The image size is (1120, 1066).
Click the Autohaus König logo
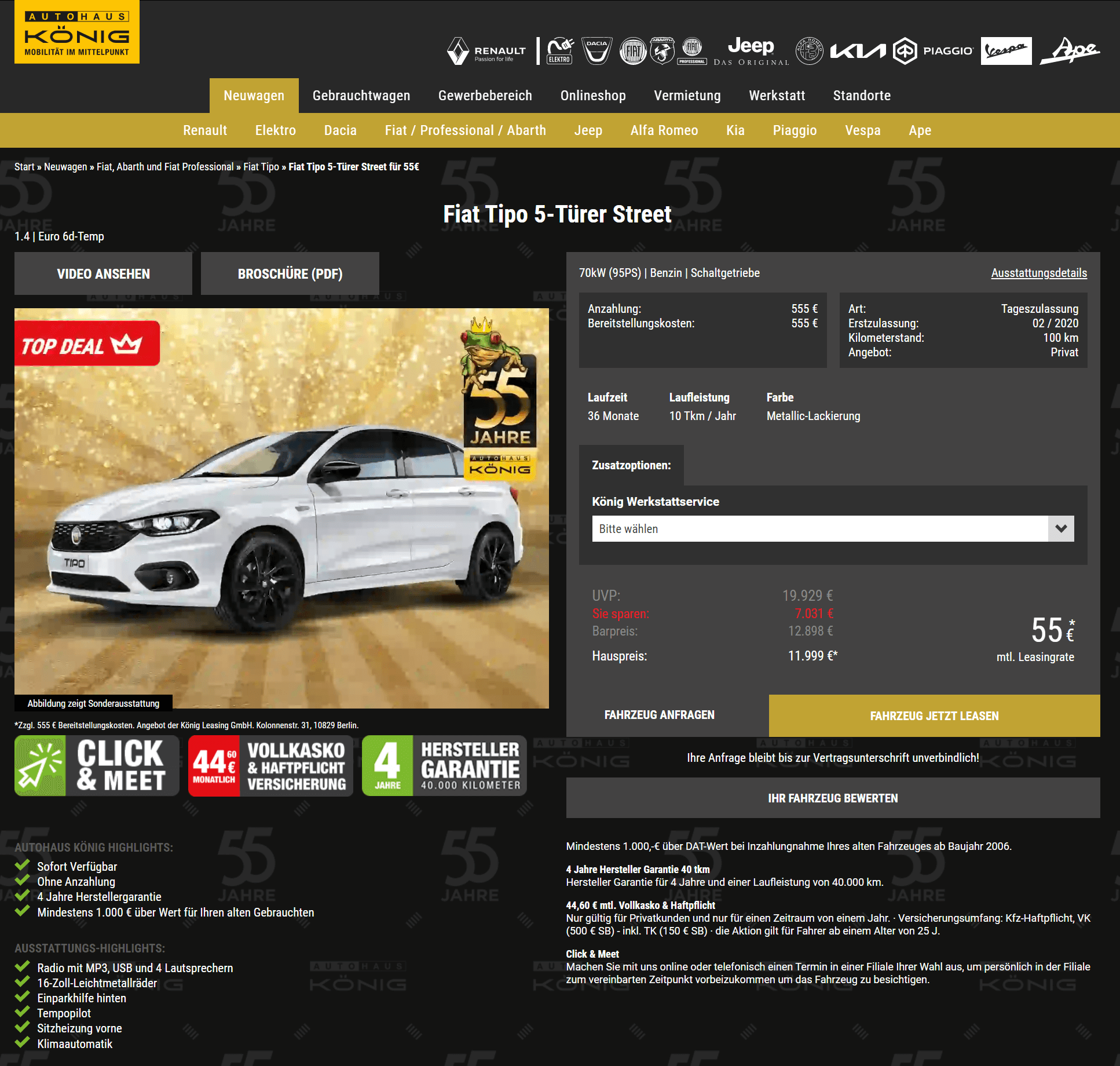tap(76, 32)
